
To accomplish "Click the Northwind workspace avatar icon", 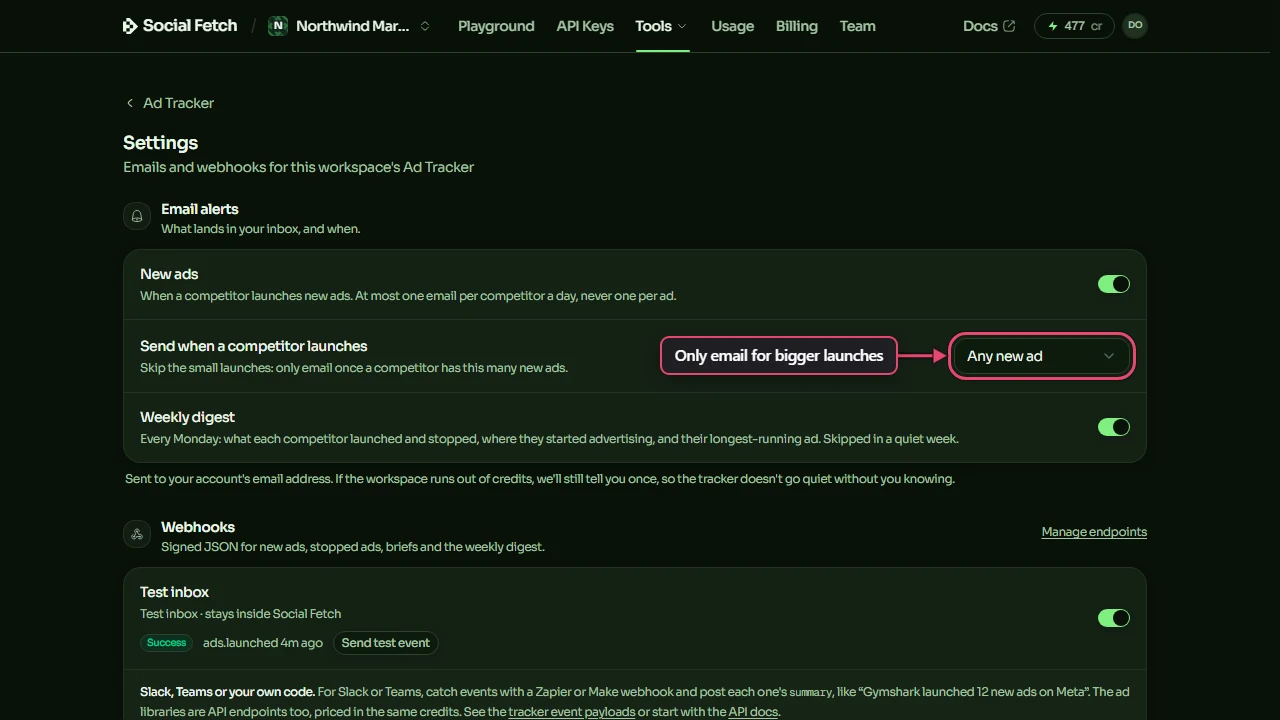I will tap(278, 26).
